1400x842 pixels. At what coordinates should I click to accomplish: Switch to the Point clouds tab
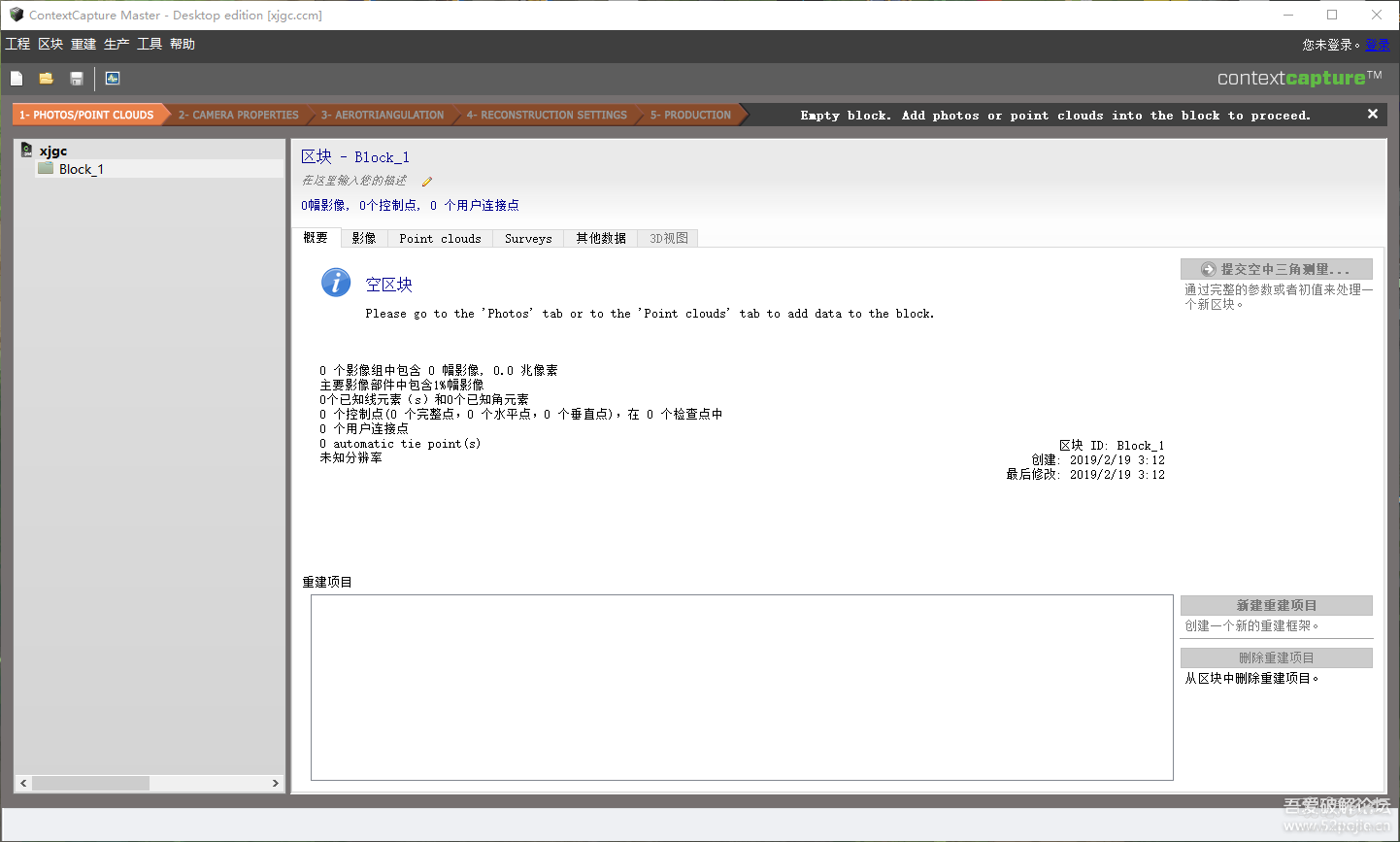coord(440,238)
